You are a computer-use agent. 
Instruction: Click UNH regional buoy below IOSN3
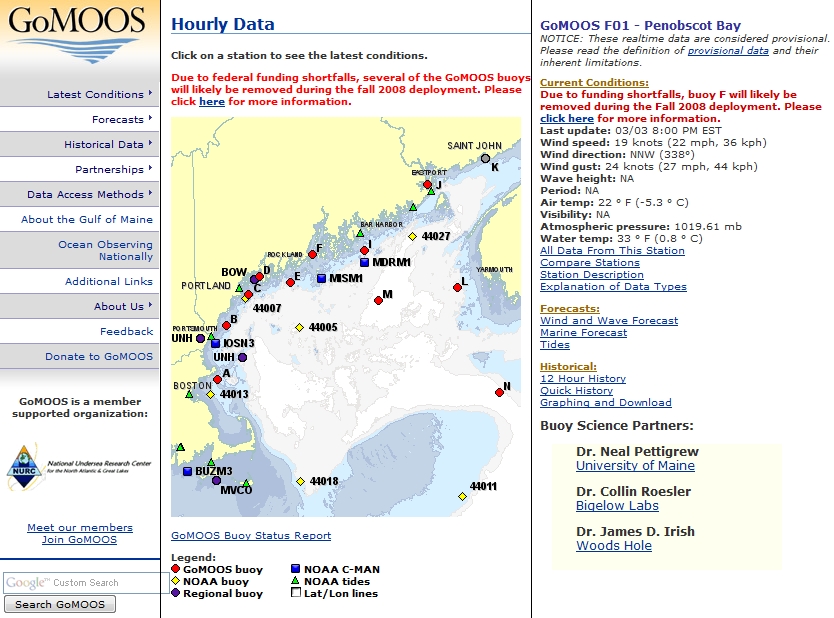tap(243, 357)
